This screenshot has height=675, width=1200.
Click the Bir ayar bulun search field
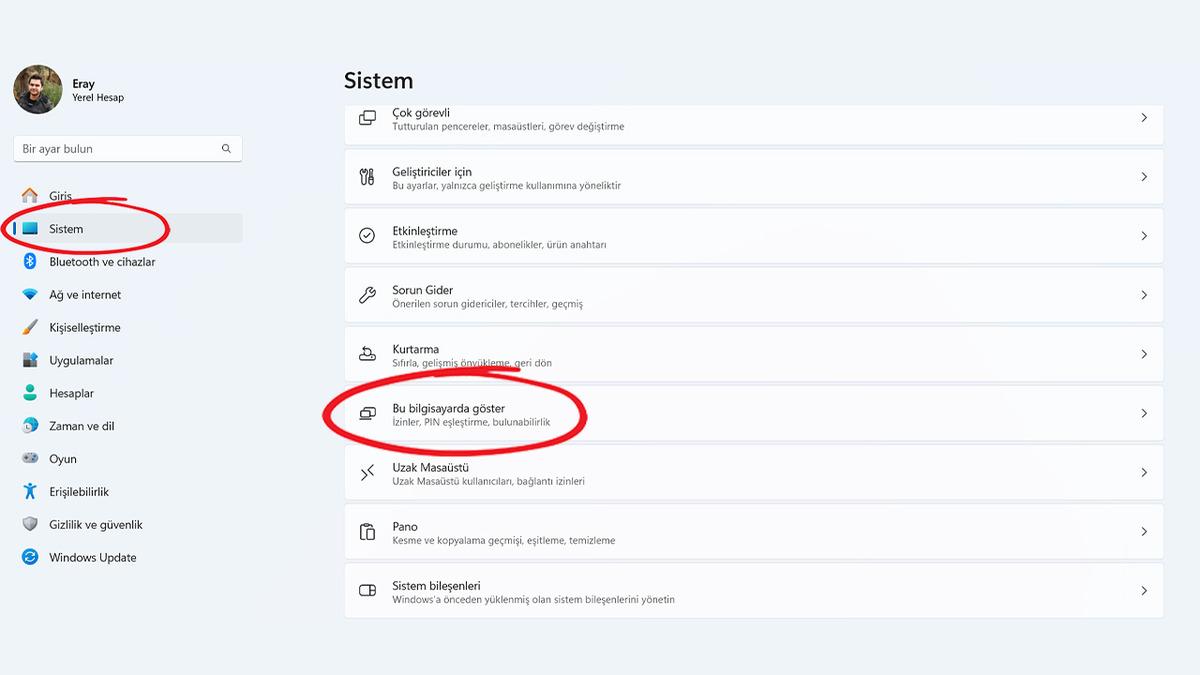[115, 149]
